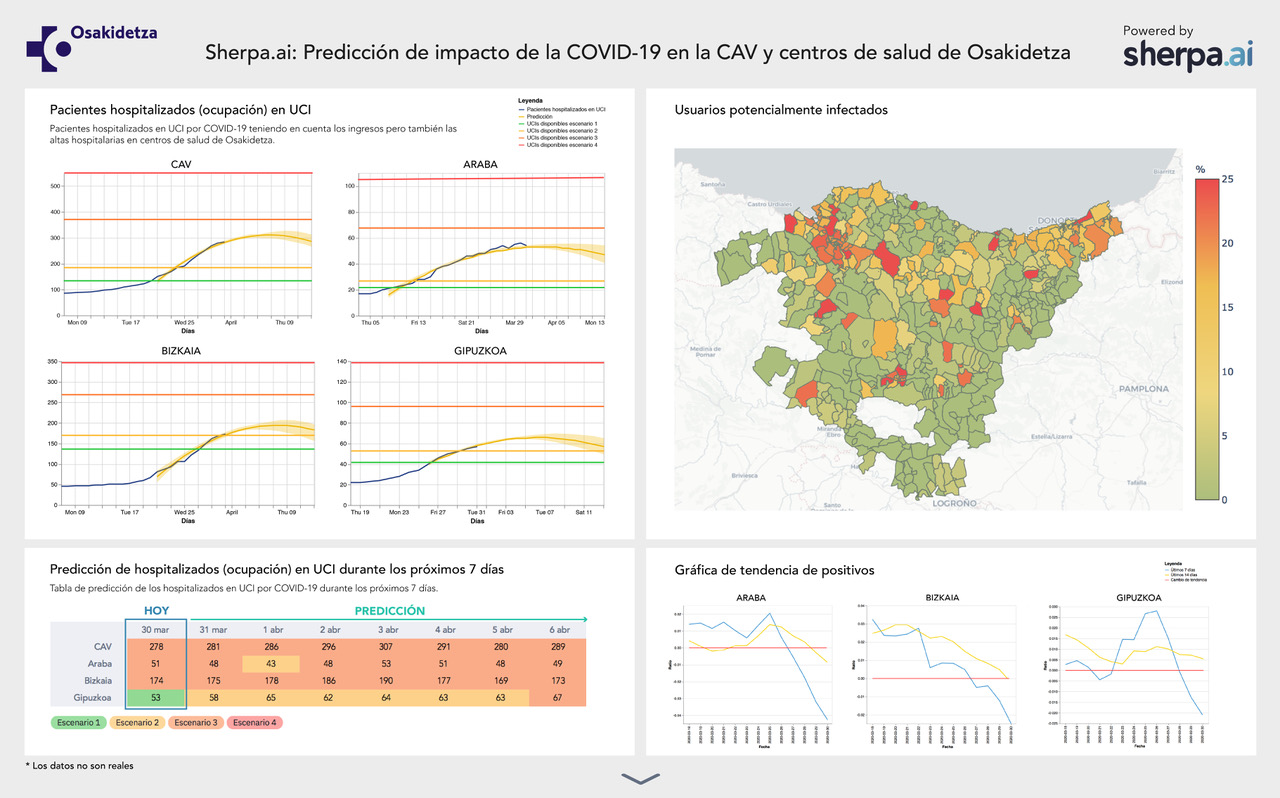
Task: Click Gipuzkoa value 65 for 1 abr
Action: click(271, 697)
